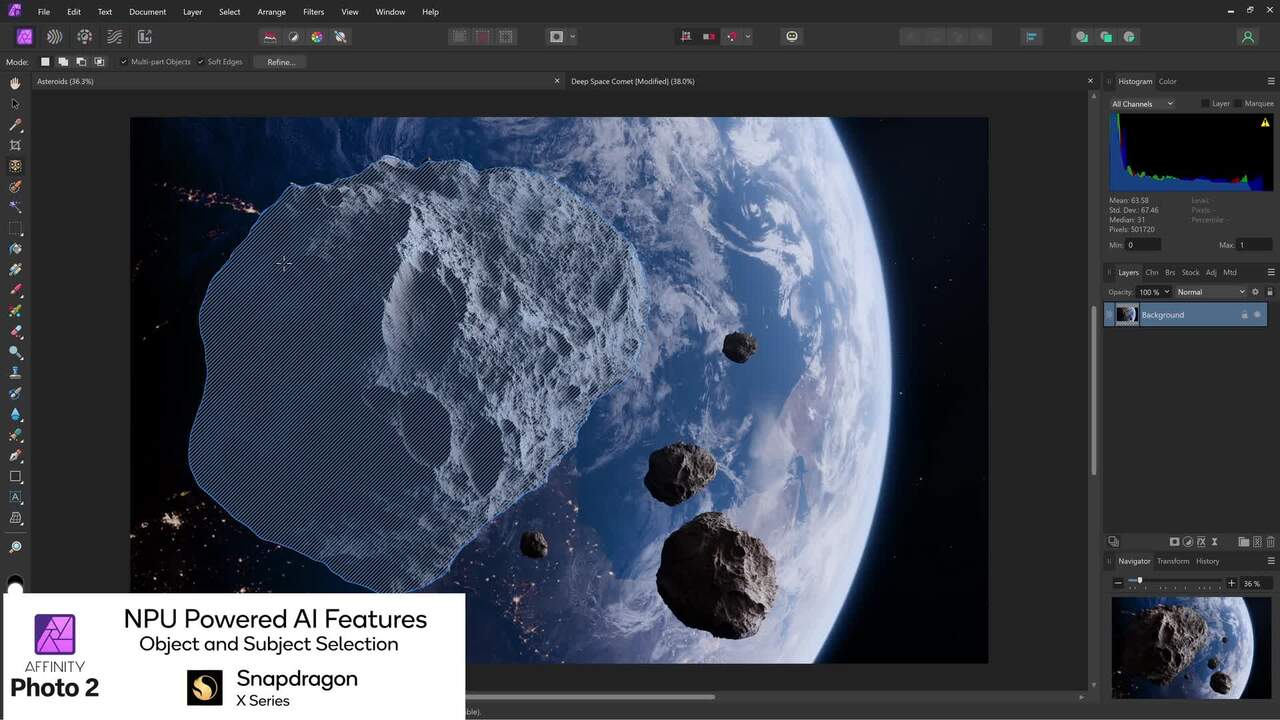Select the Background layer thumbnail
Image resolution: width=1280 pixels, height=720 pixels.
(1126, 314)
